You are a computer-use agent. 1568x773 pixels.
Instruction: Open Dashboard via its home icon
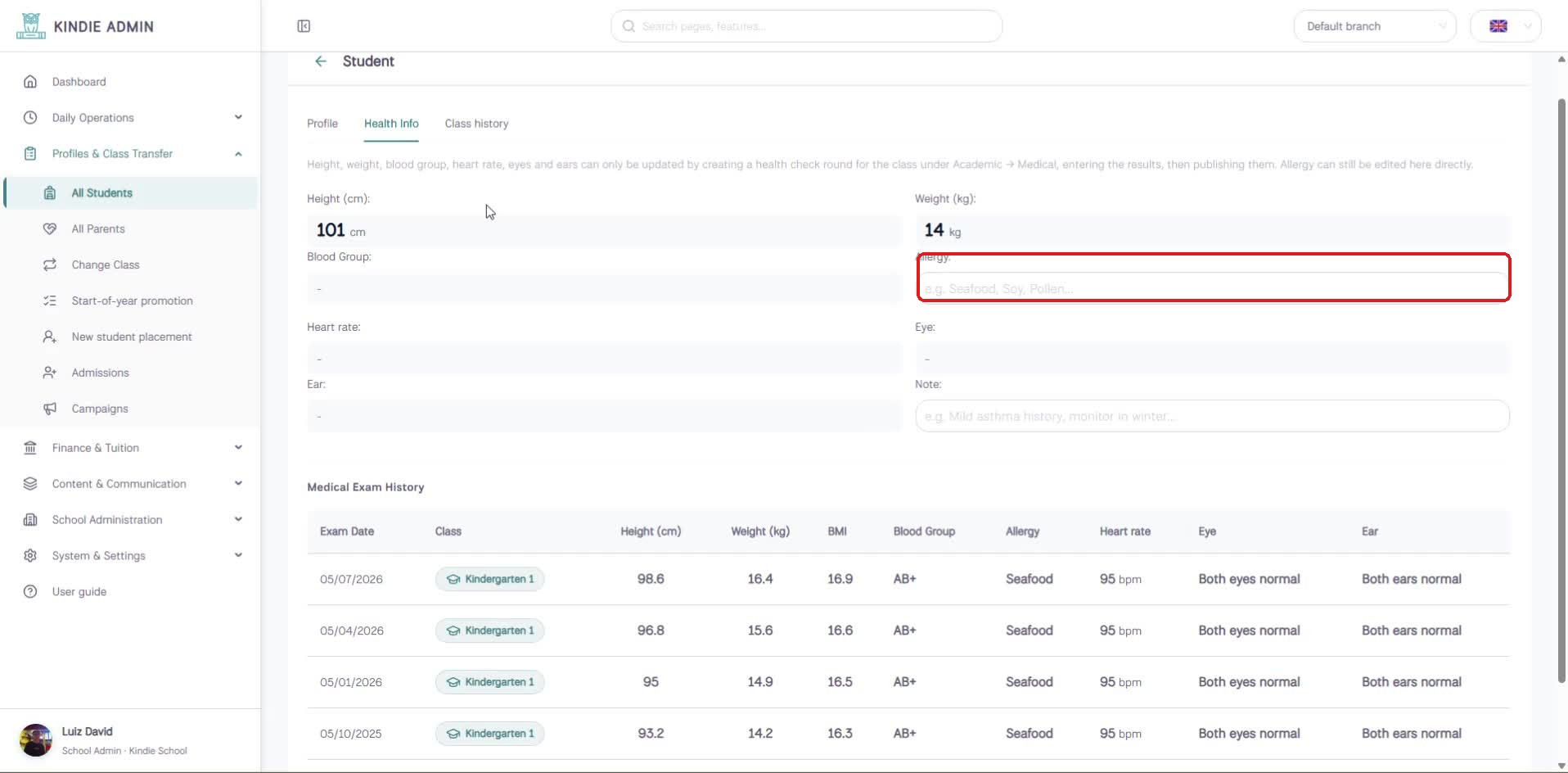point(30,82)
